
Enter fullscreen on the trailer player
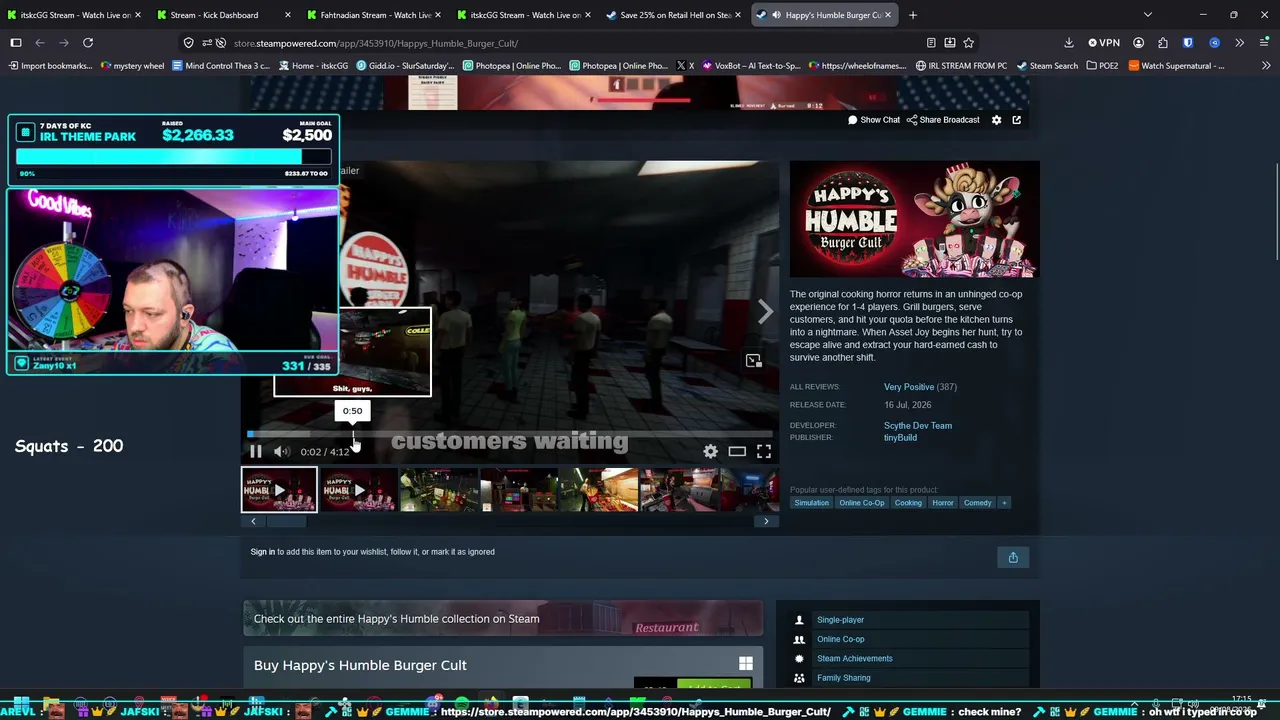click(764, 452)
